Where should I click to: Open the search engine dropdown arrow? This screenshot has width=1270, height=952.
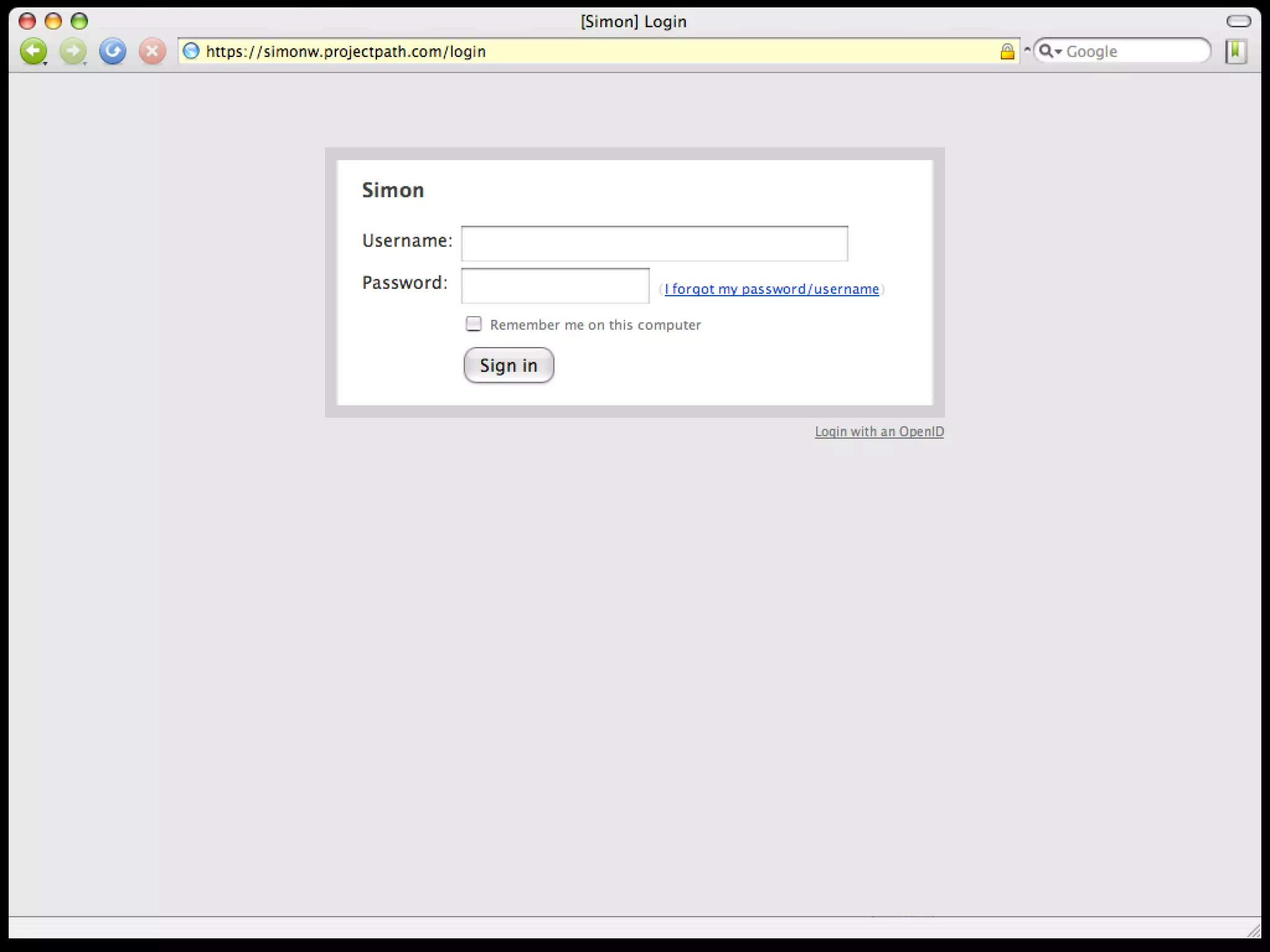[x=1058, y=51]
